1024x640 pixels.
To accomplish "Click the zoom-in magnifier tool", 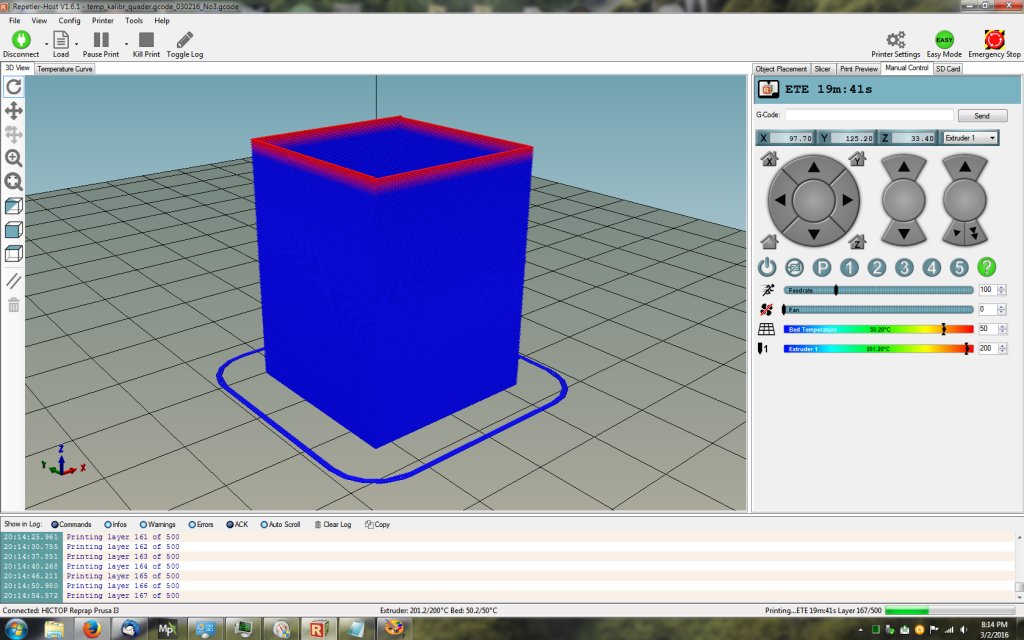I will [14, 158].
